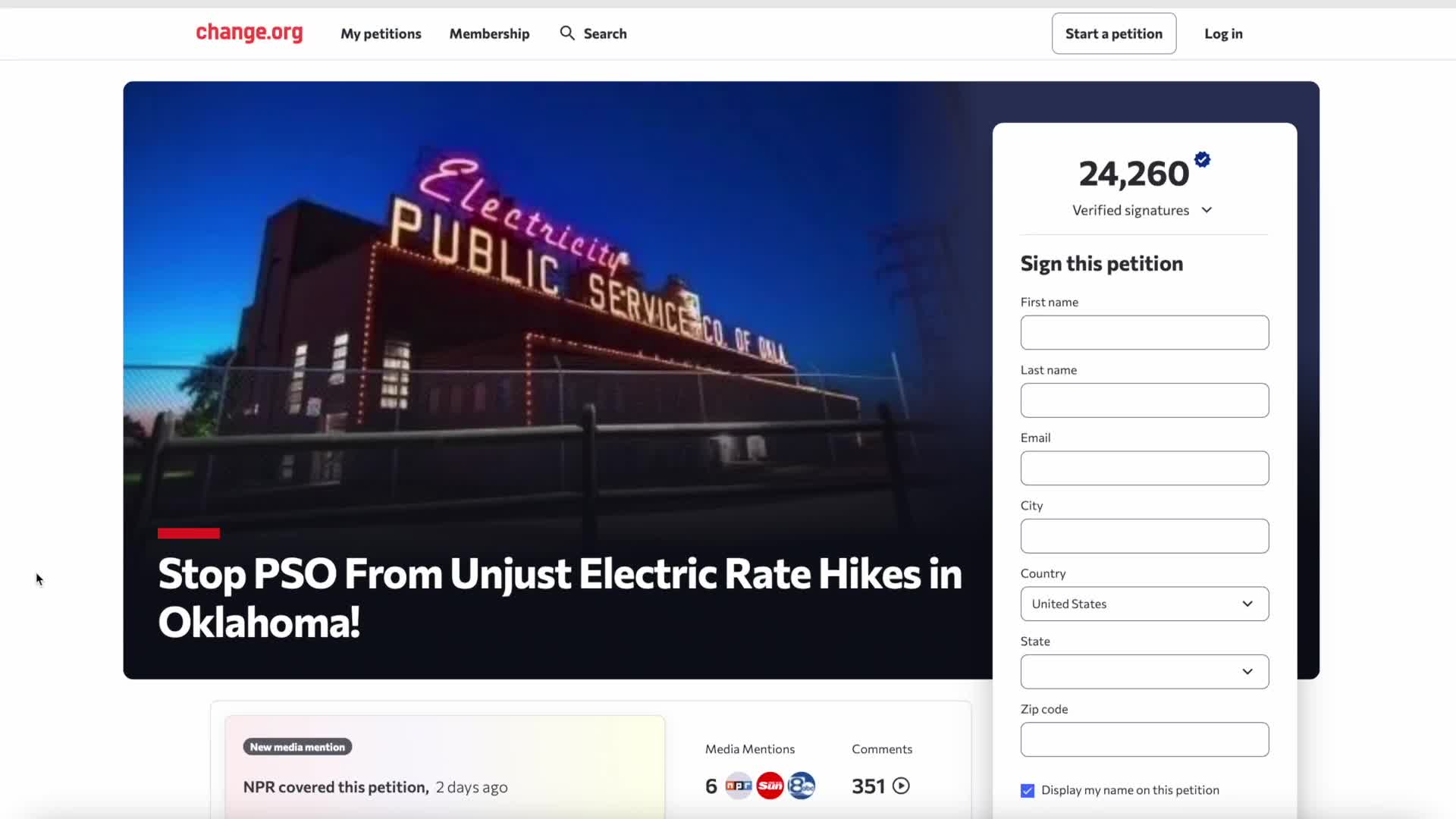
Task: Click the New media mention badge
Action: 297,747
